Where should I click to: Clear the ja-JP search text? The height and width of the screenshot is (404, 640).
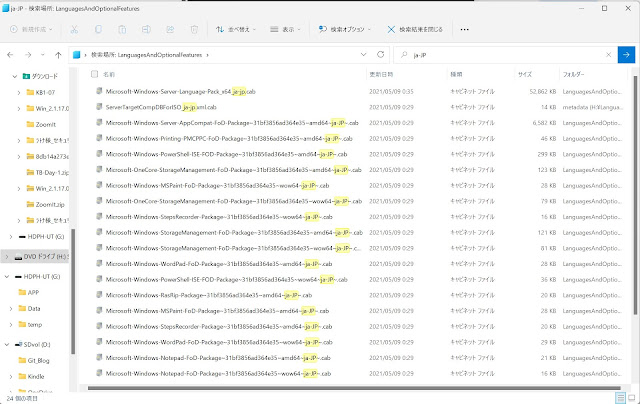coord(608,55)
